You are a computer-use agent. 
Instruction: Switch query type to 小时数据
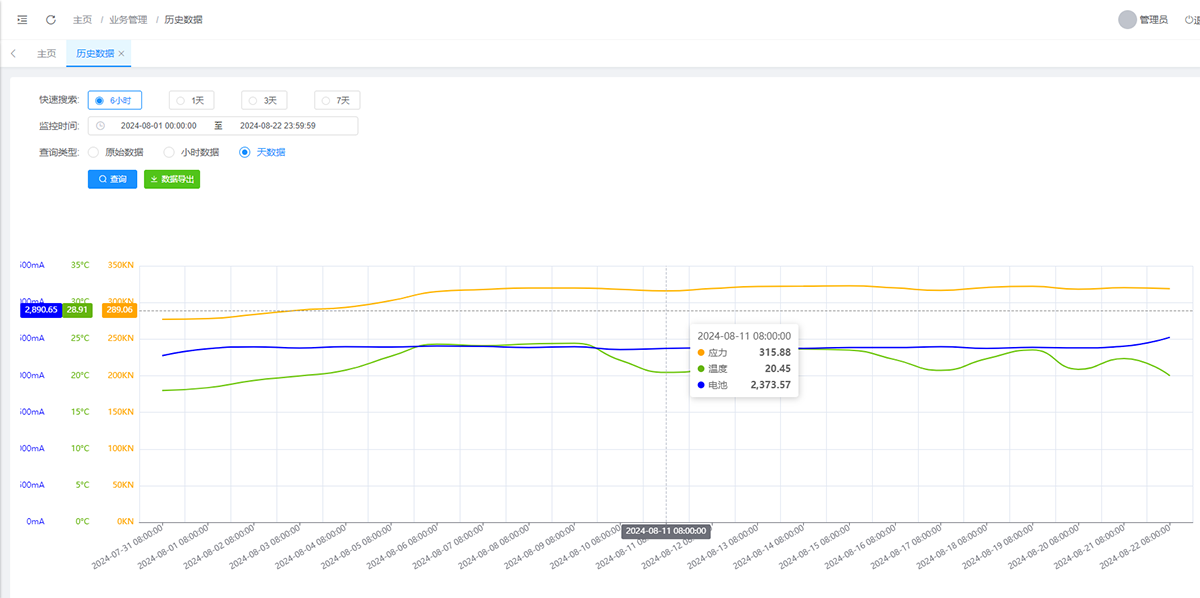tap(191, 153)
